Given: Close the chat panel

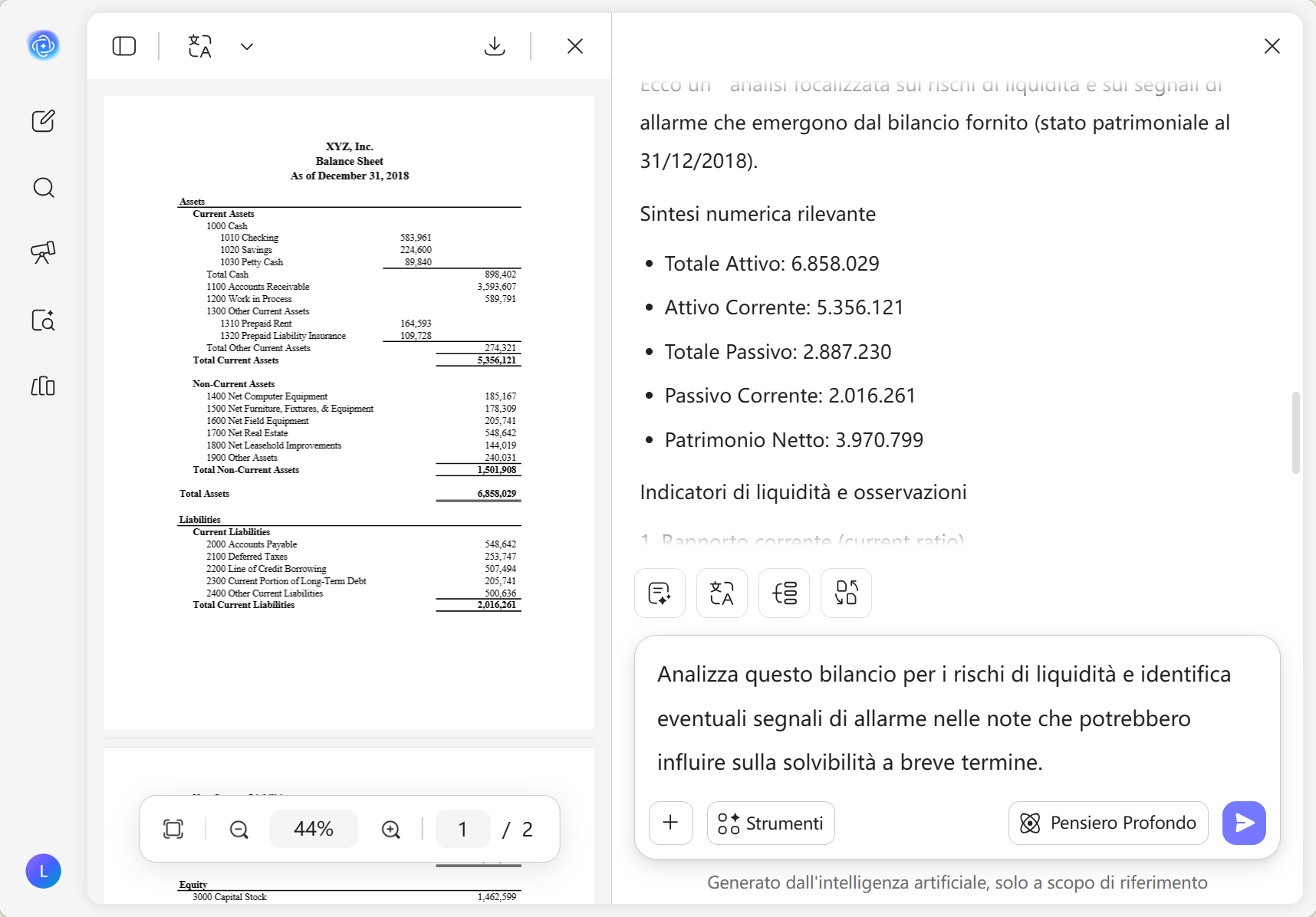Looking at the screenshot, I should coord(1272,46).
